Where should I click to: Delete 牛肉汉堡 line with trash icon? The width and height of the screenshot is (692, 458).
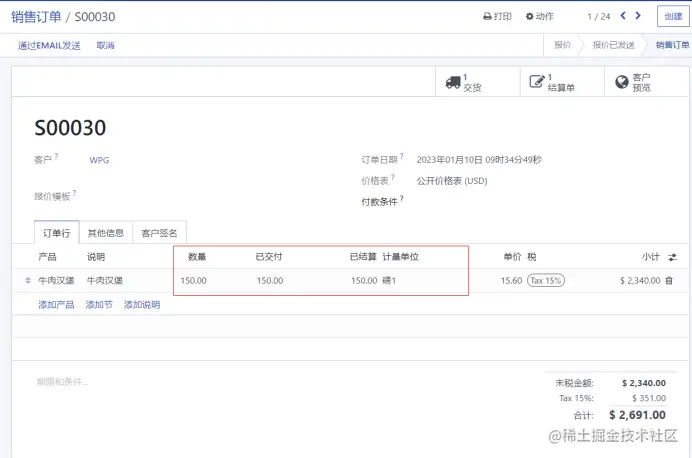point(669,281)
